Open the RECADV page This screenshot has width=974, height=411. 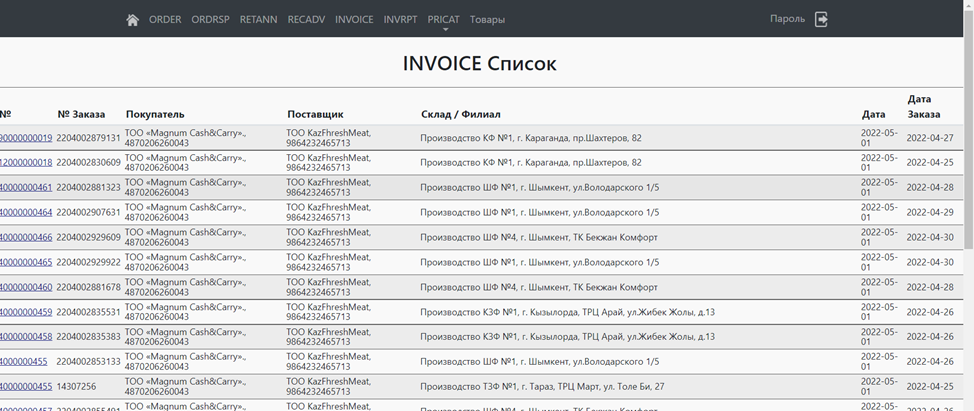306,20
